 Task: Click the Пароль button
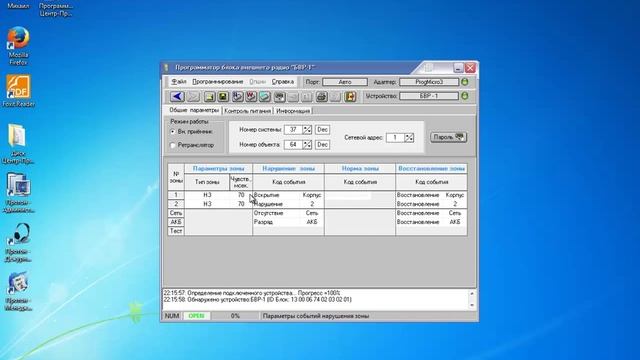point(449,137)
